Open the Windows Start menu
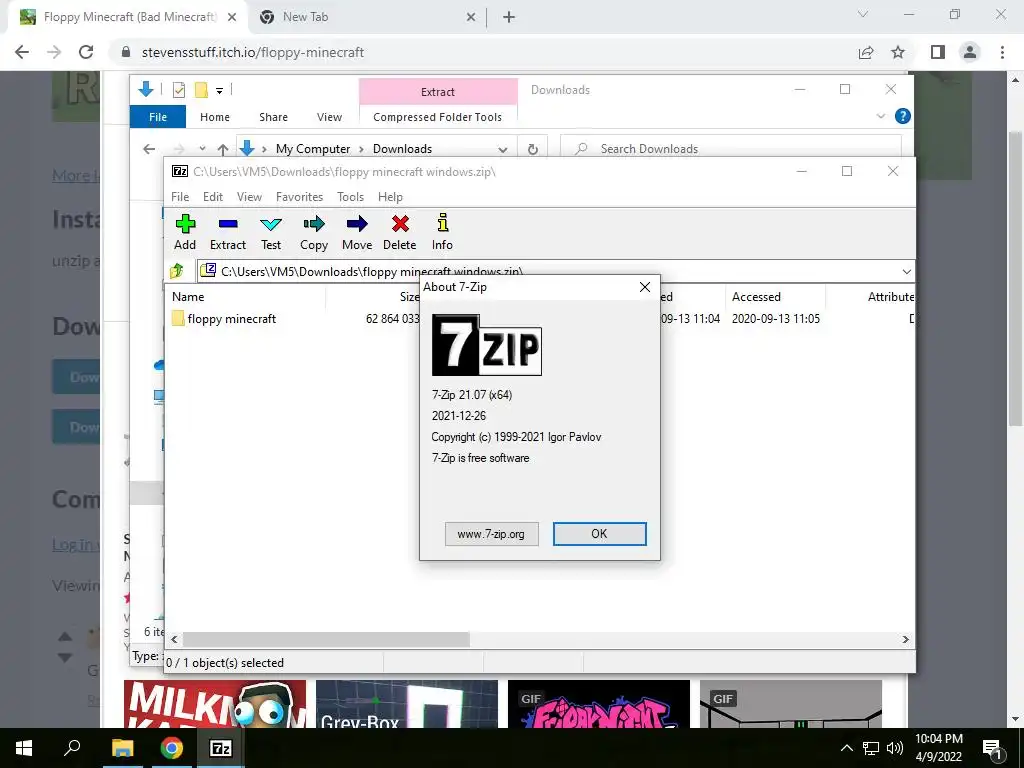 pos(24,748)
